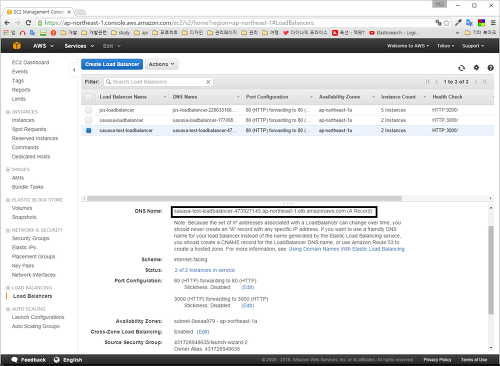Open Load Balancers in sidebar
Screen dimensions: 500x366
coord(32,296)
